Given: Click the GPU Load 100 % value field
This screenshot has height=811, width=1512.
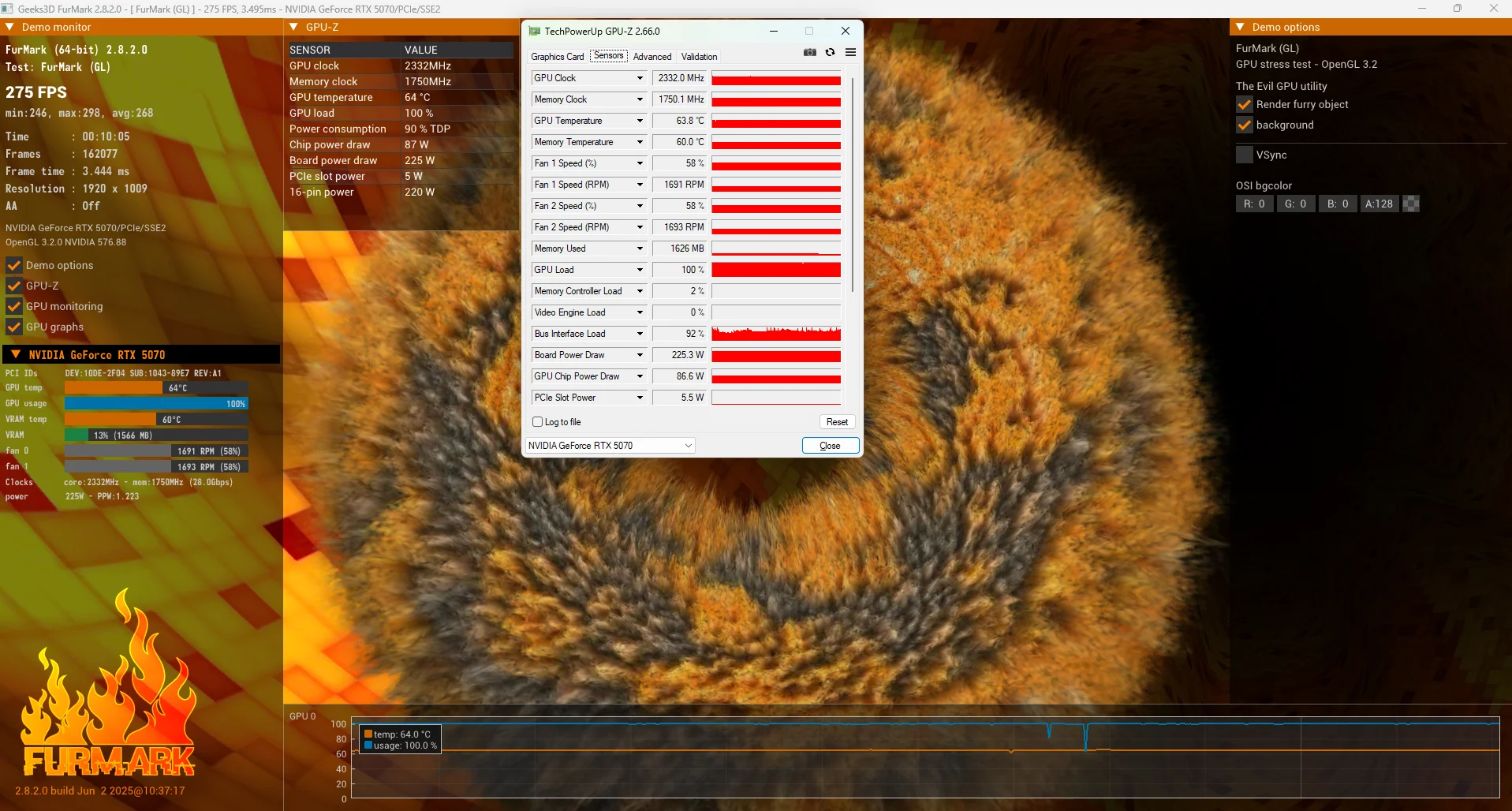Looking at the screenshot, I should coord(680,270).
